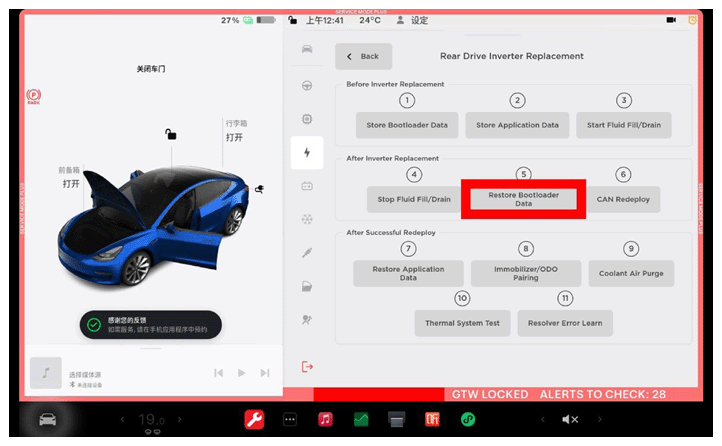Launch the green round mini-program app
The image size is (722, 446).
point(468,419)
